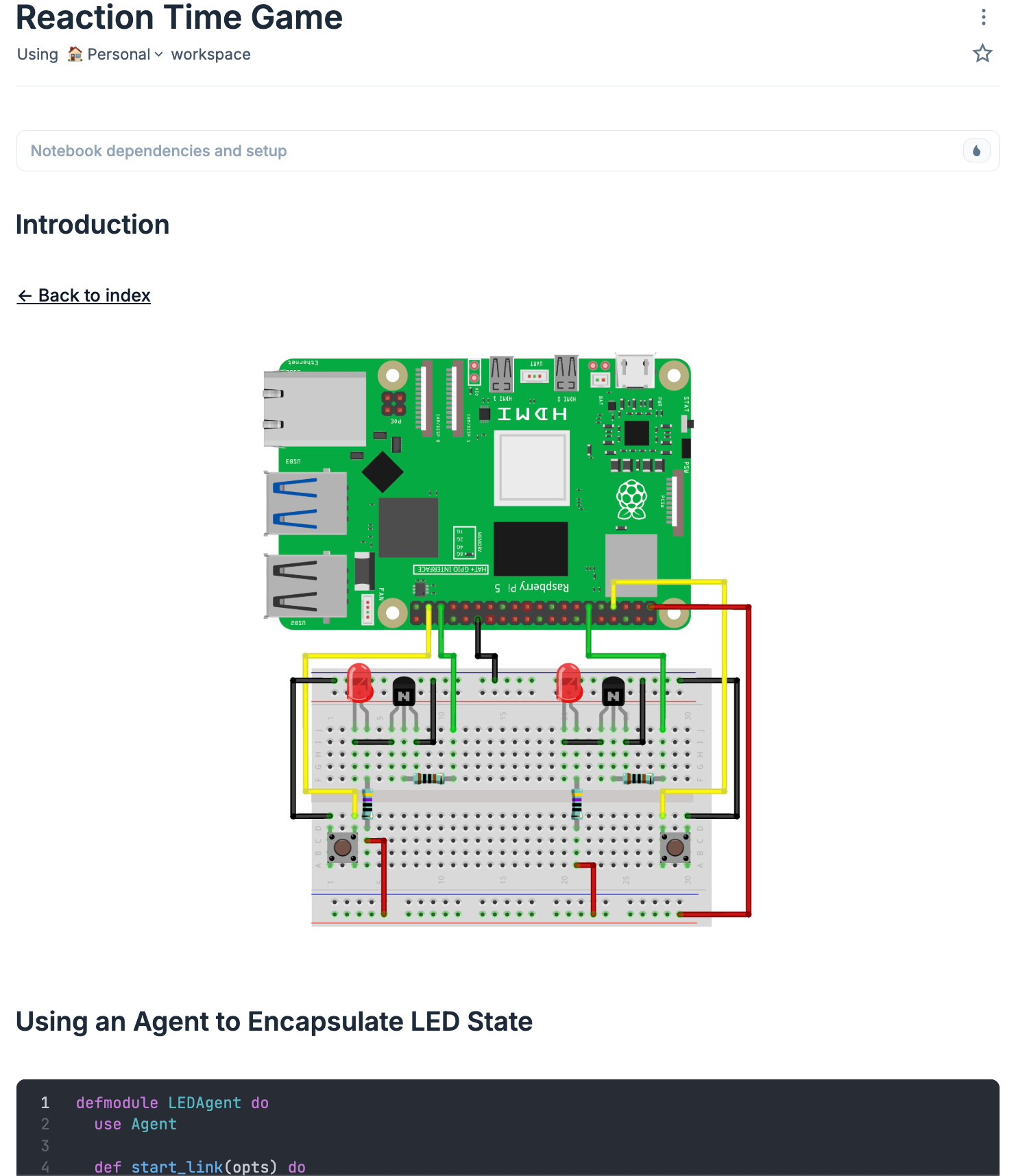This screenshot has height=1176, width=1016.
Task: Click the Elixir droplet icon in setup cell
Action: point(976,151)
